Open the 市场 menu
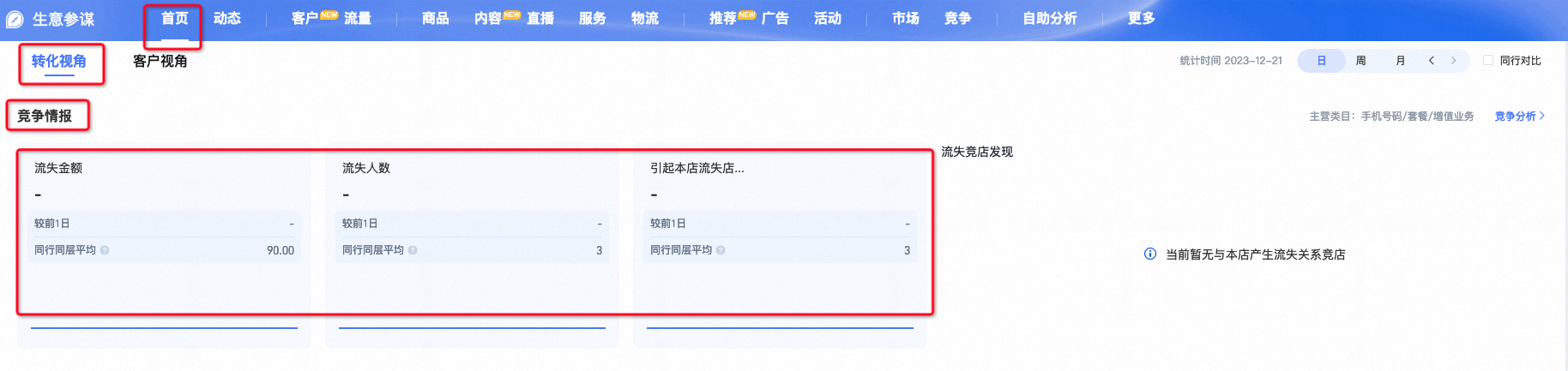The height and width of the screenshot is (371, 1568). pyautogui.click(x=906, y=19)
